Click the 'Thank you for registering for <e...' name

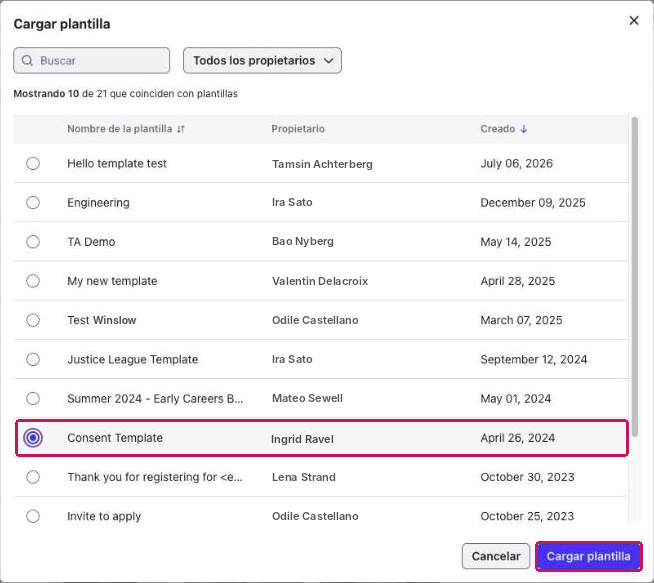pyautogui.click(x=155, y=477)
